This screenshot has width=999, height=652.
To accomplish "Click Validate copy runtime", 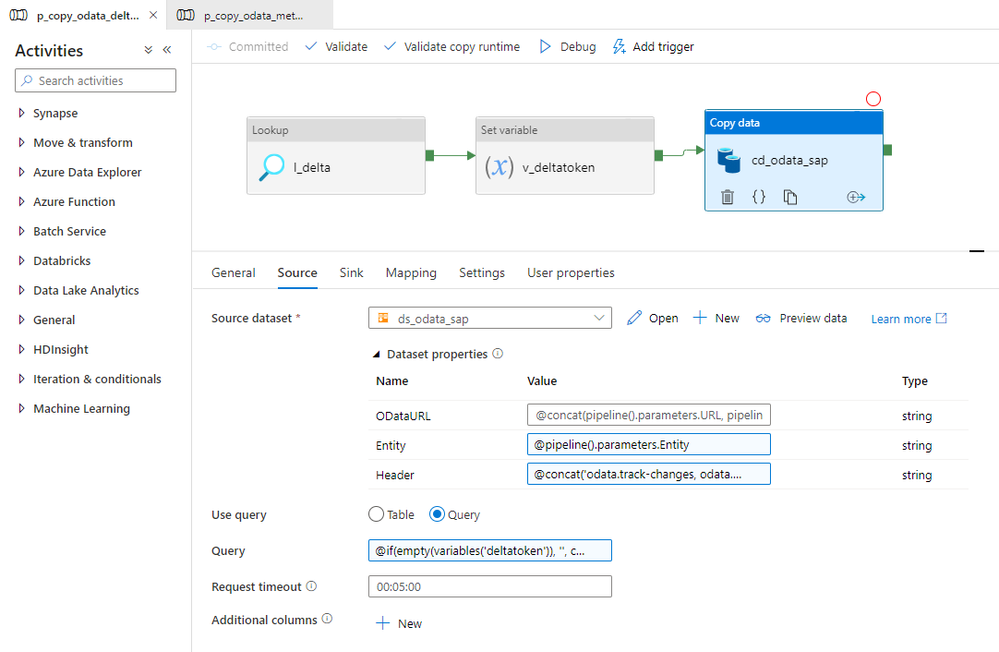I will pyautogui.click(x=452, y=47).
